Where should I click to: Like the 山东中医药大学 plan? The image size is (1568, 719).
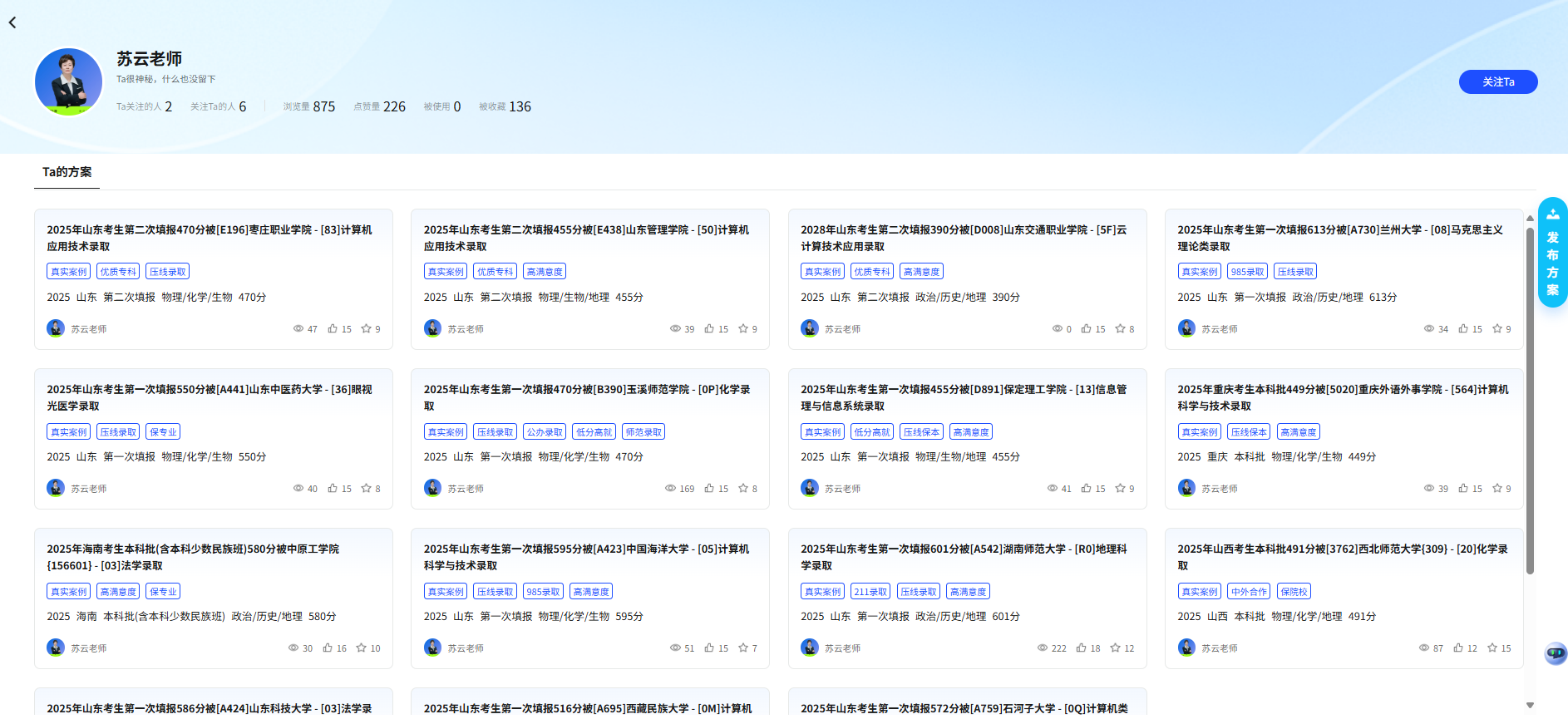coord(333,488)
